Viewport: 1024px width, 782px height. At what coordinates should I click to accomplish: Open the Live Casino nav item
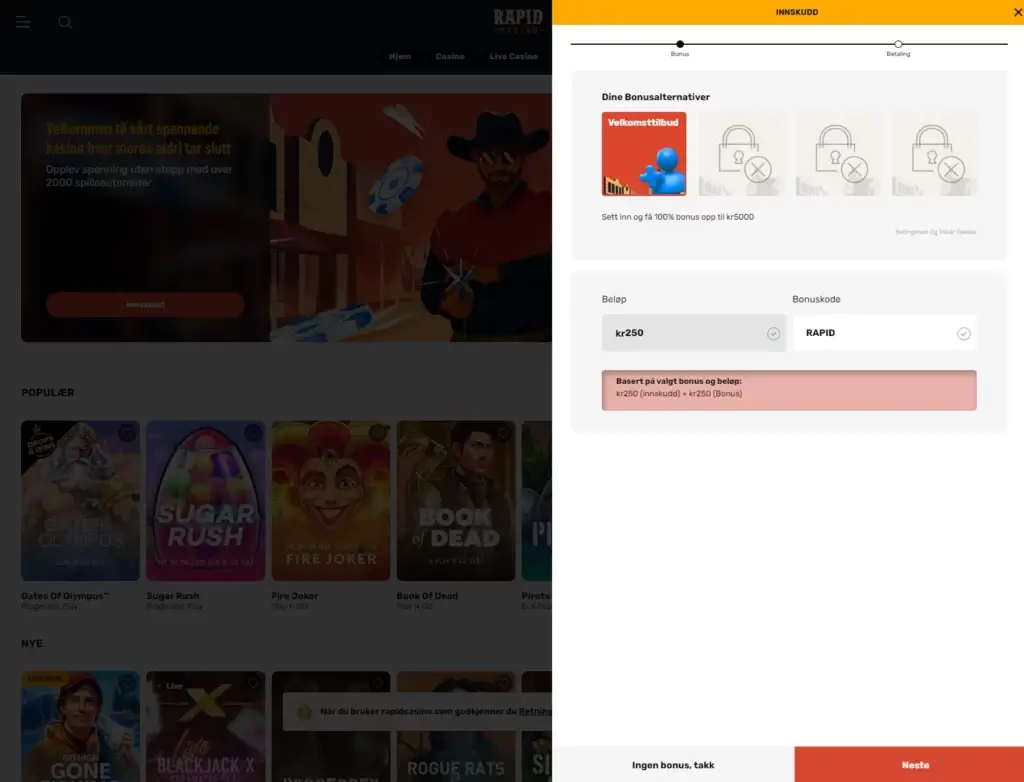[513, 56]
